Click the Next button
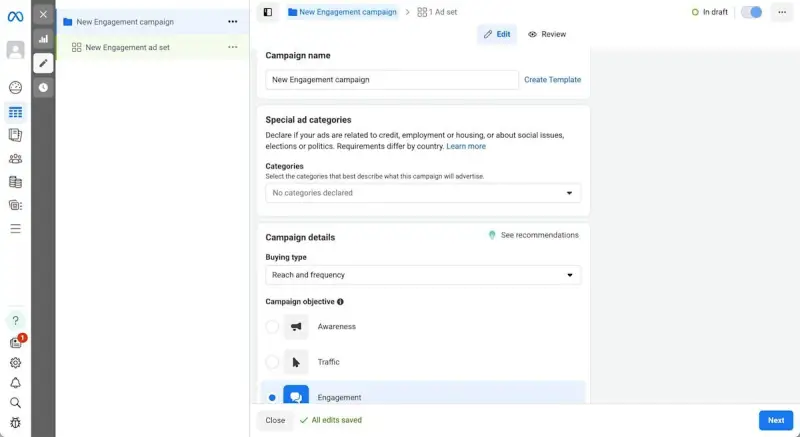This screenshot has width=800, height=437. point(776,420)
